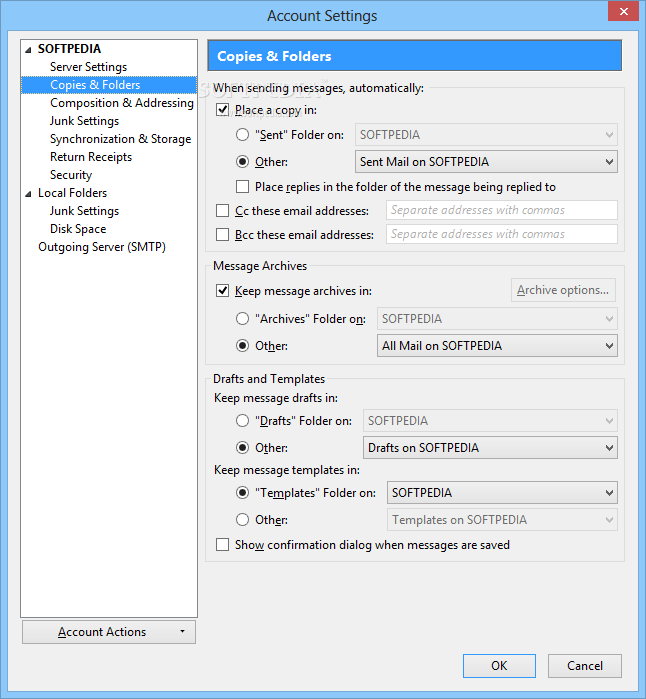Open Archive options
646x699 pixels.
pos(563,290)
